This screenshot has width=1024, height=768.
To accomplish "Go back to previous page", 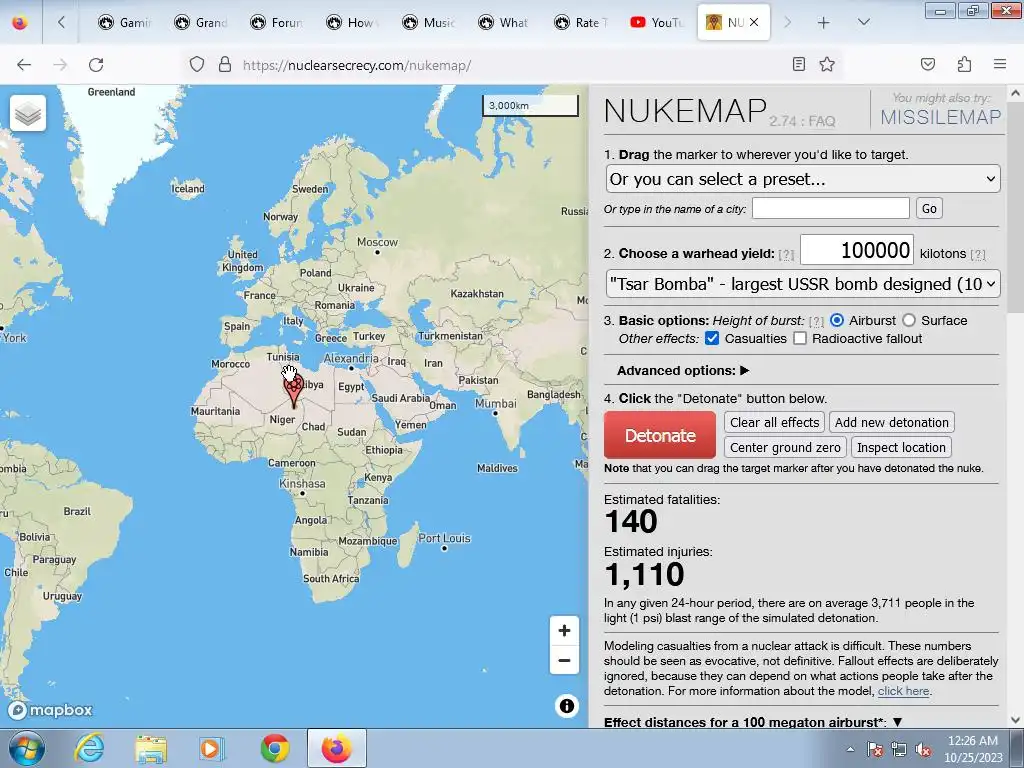I will pos(24,65).
